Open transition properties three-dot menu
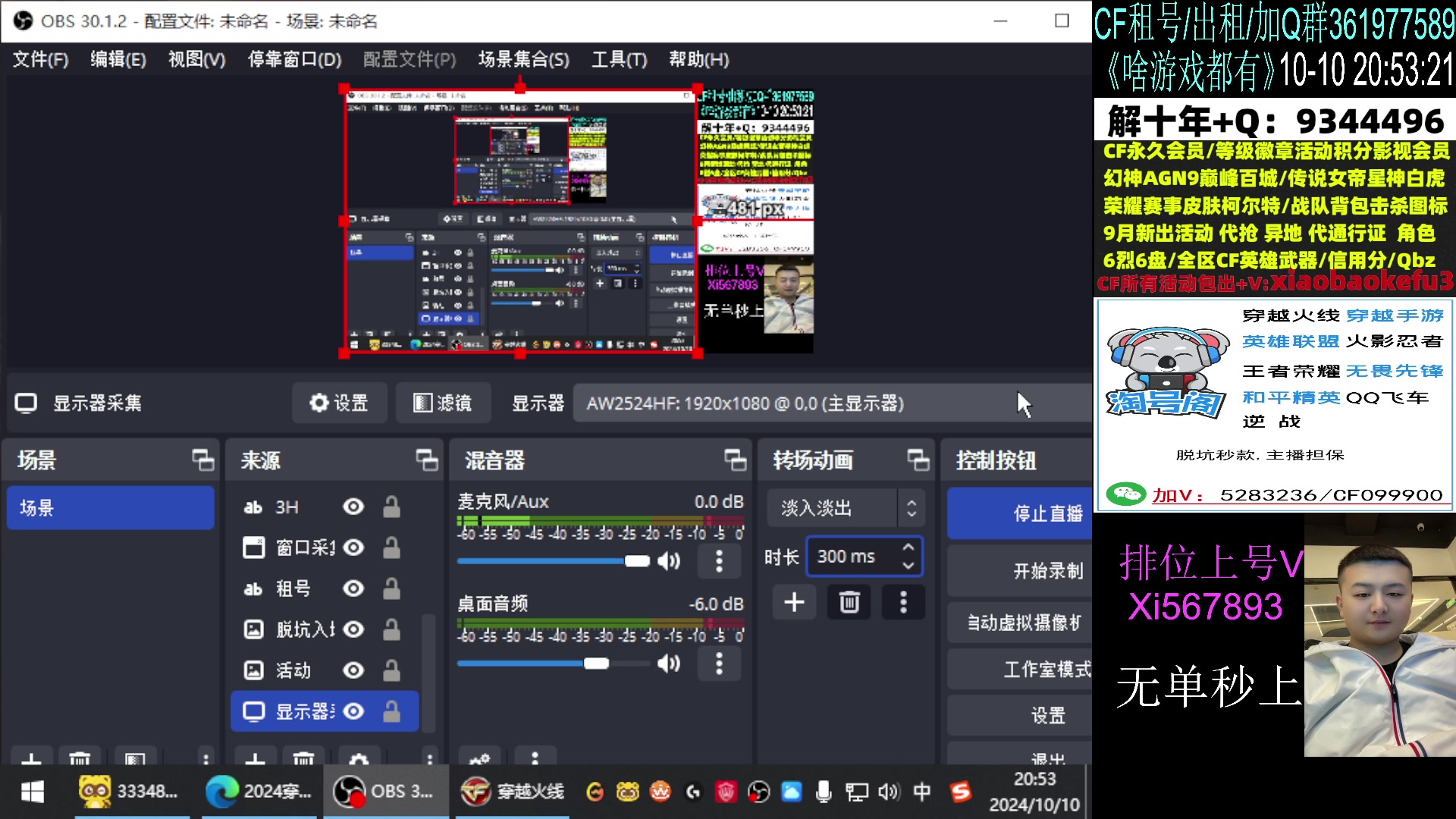Screen dimensions: 1456x819 [903, 602]
